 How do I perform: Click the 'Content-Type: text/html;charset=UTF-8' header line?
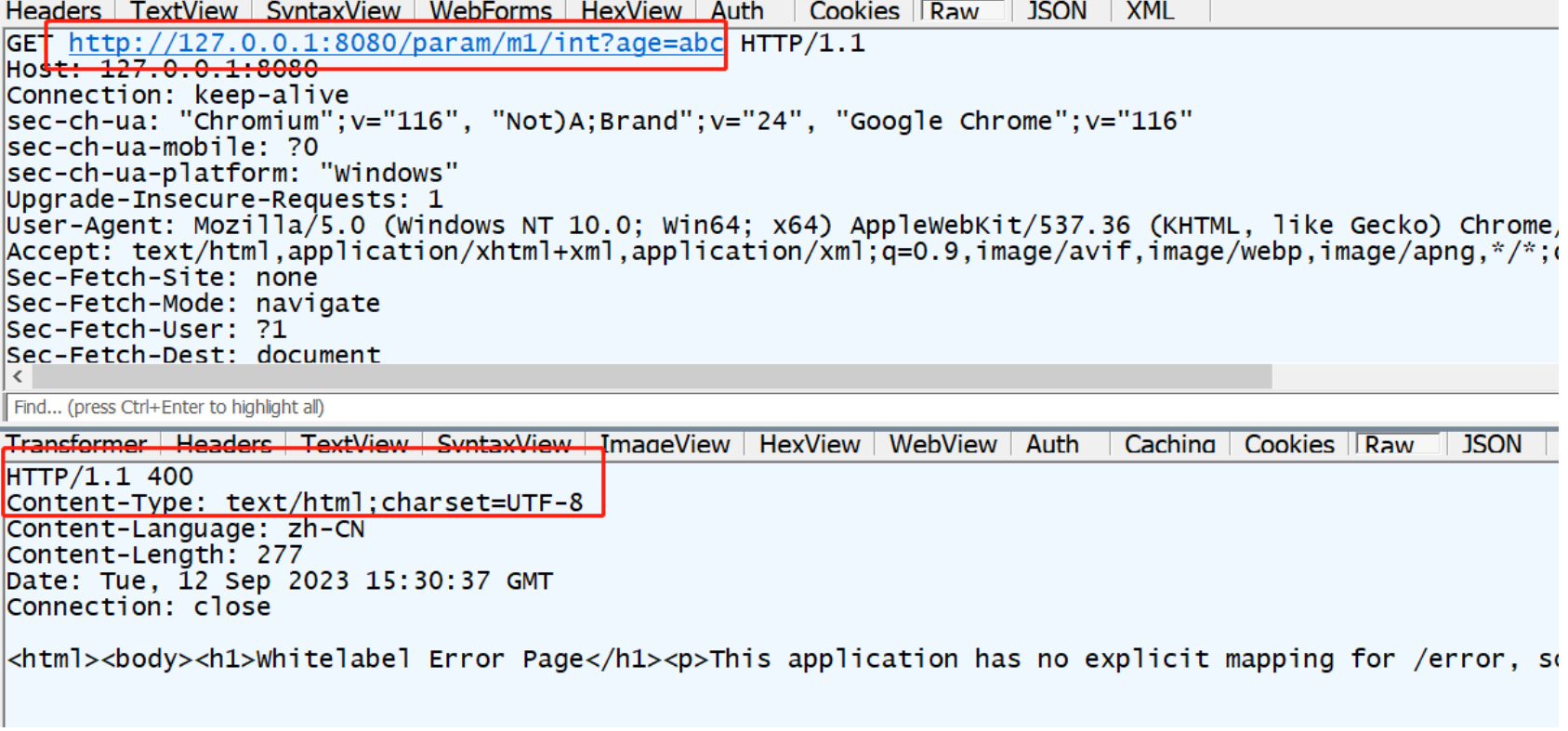tap(295, 503)
